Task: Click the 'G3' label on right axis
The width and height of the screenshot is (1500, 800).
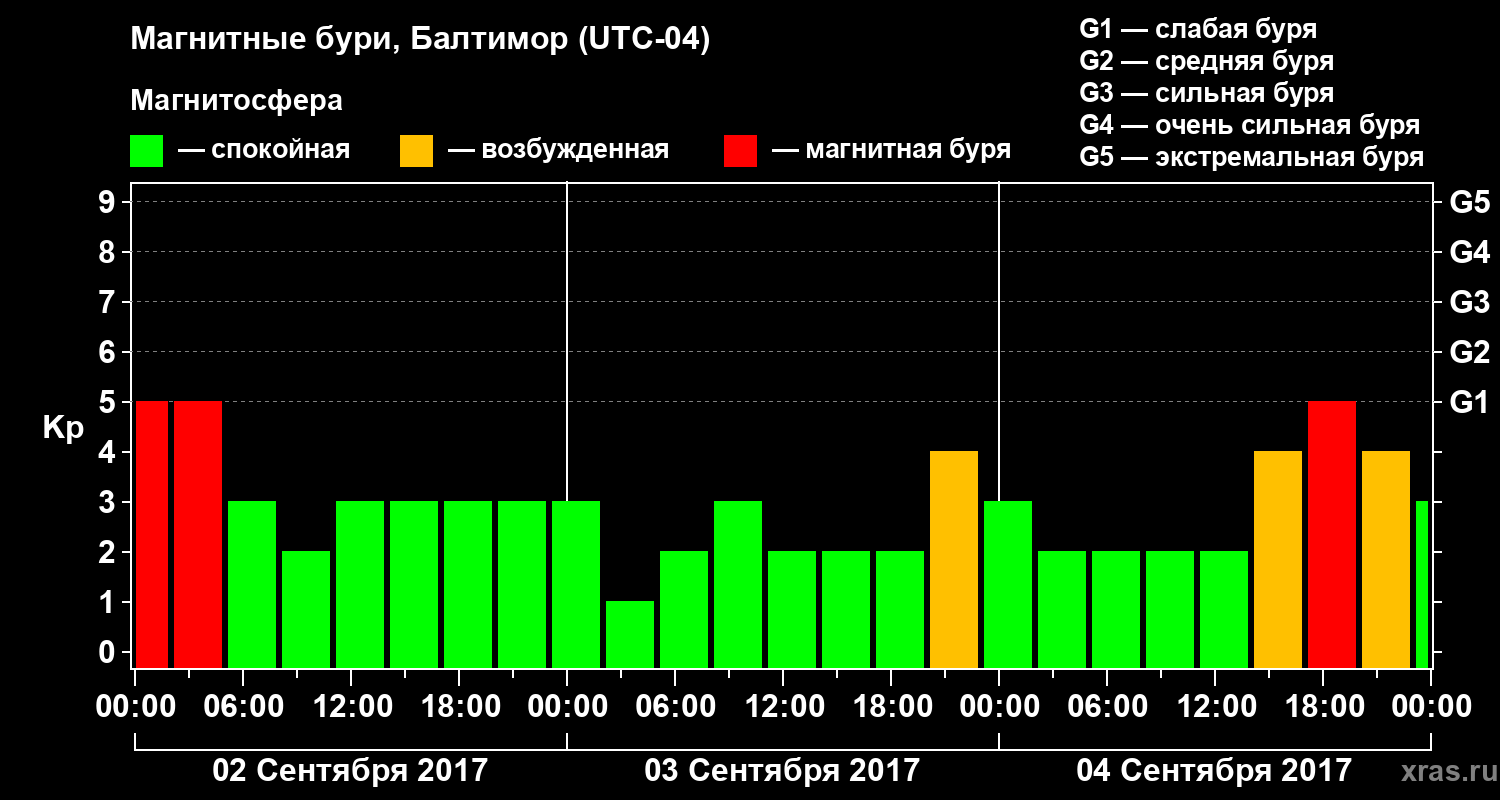Action: [x=1469, y=302]
